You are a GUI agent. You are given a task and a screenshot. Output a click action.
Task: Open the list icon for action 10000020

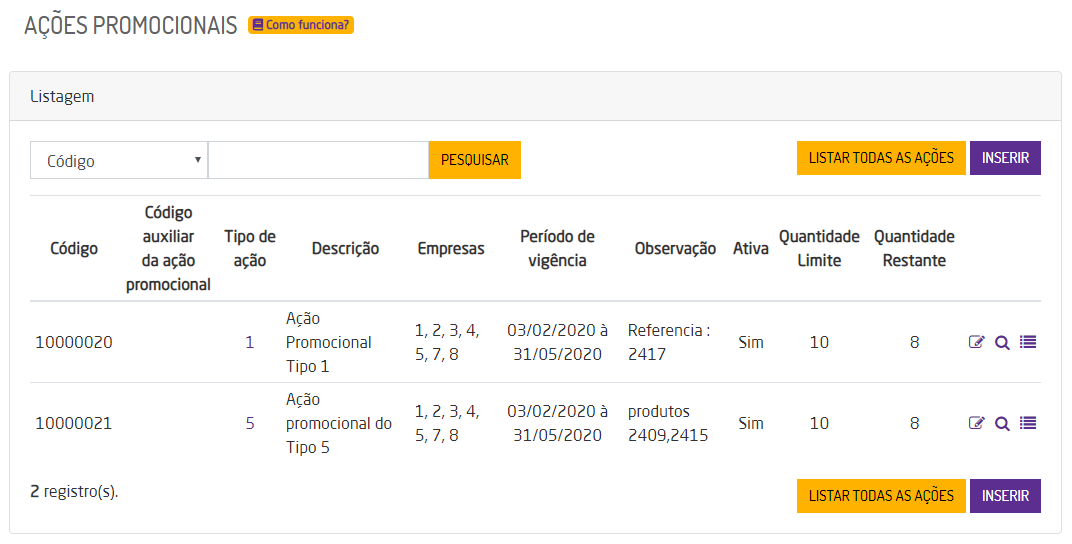coord(1028,342)
